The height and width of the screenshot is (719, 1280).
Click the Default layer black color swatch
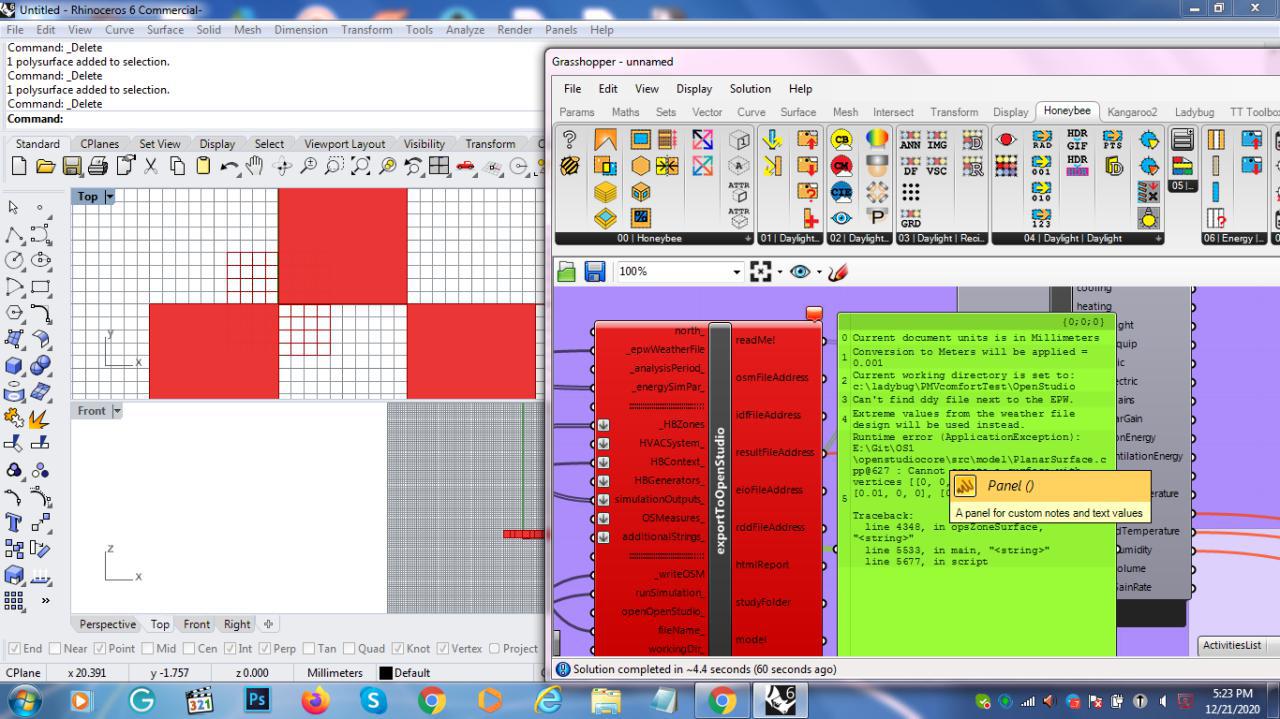point(385,673)
